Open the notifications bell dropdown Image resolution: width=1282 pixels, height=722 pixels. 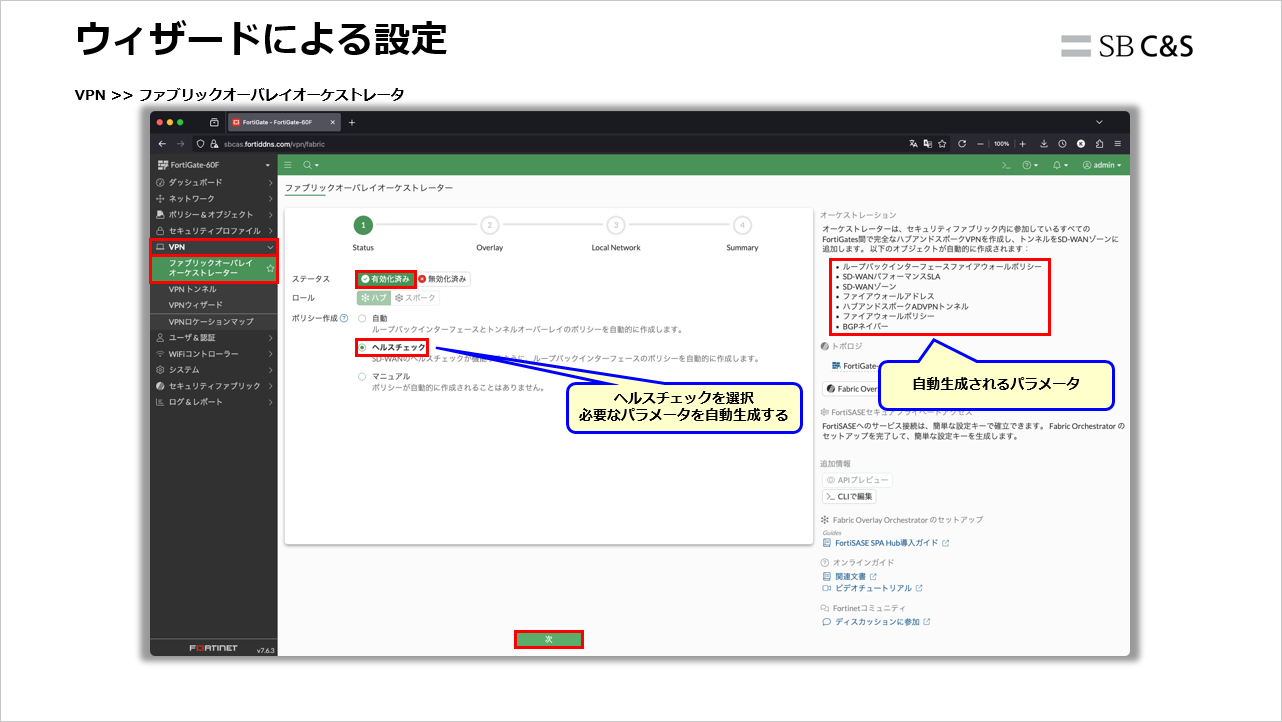(x=1060, y=165)
